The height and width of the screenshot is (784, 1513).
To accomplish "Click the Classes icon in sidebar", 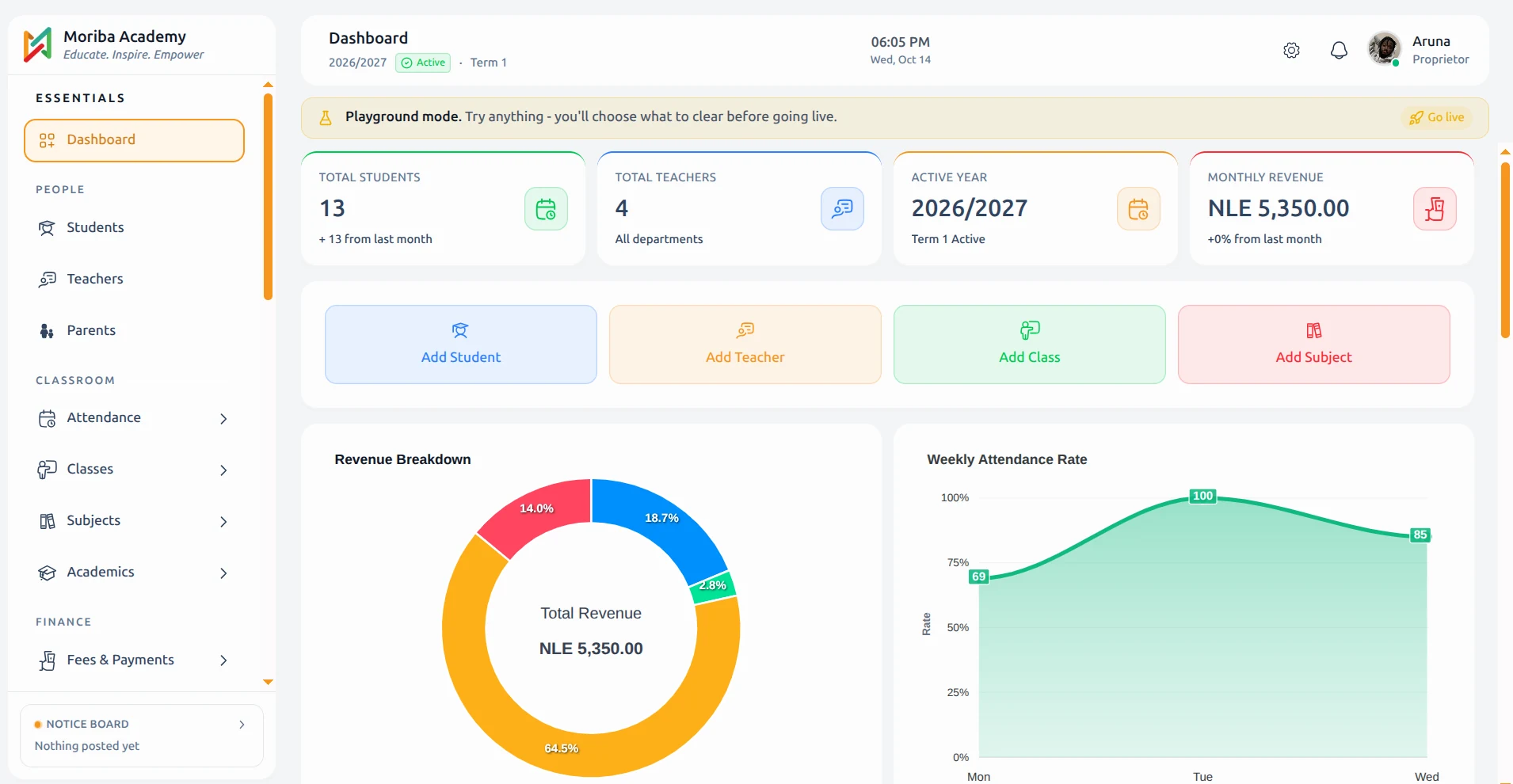I will 47,470.
